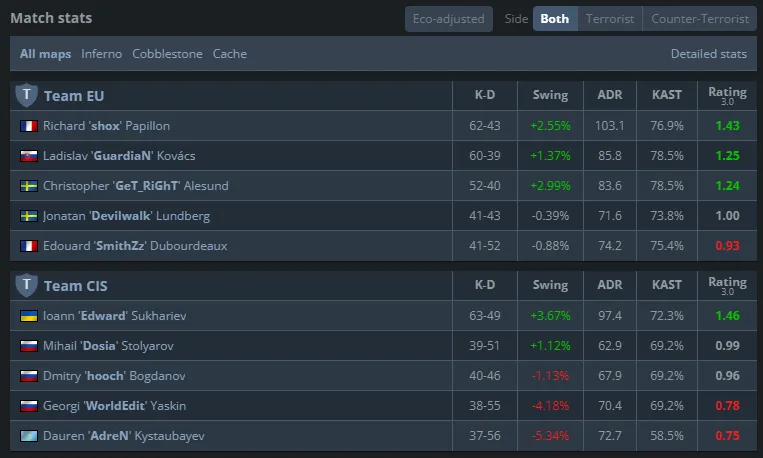Screen dimensions: 763x458
Task: Click the Team EU Rating 3.0 header
Action: coord(727,95)
